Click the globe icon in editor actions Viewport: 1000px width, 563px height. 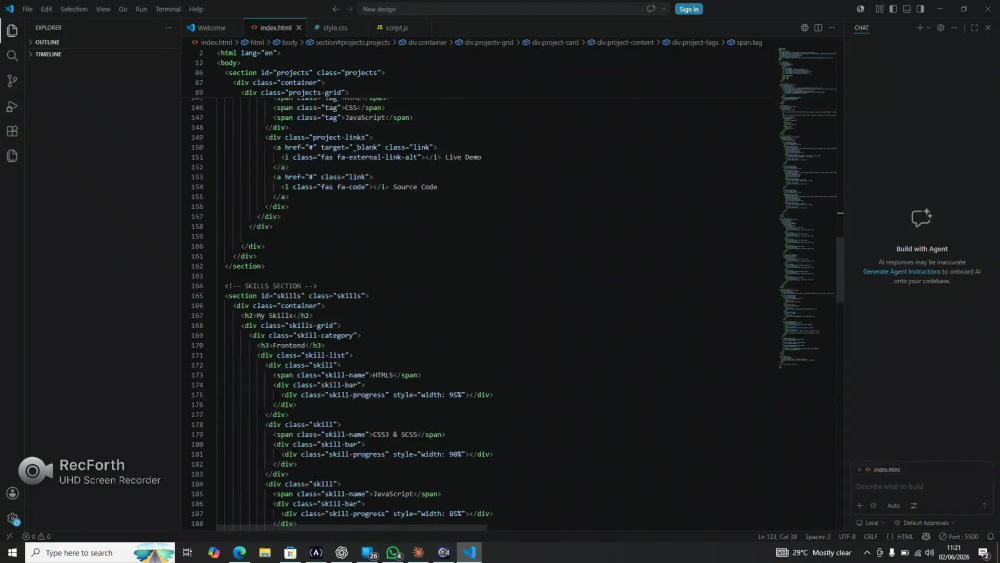click(804, 27)
